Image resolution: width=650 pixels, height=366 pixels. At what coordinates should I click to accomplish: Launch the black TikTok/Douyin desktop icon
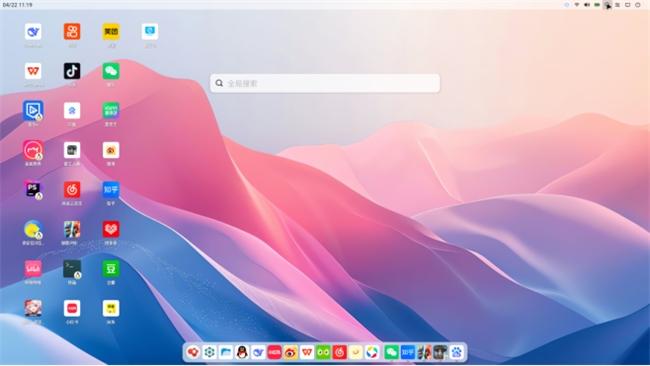coord(72,71)
